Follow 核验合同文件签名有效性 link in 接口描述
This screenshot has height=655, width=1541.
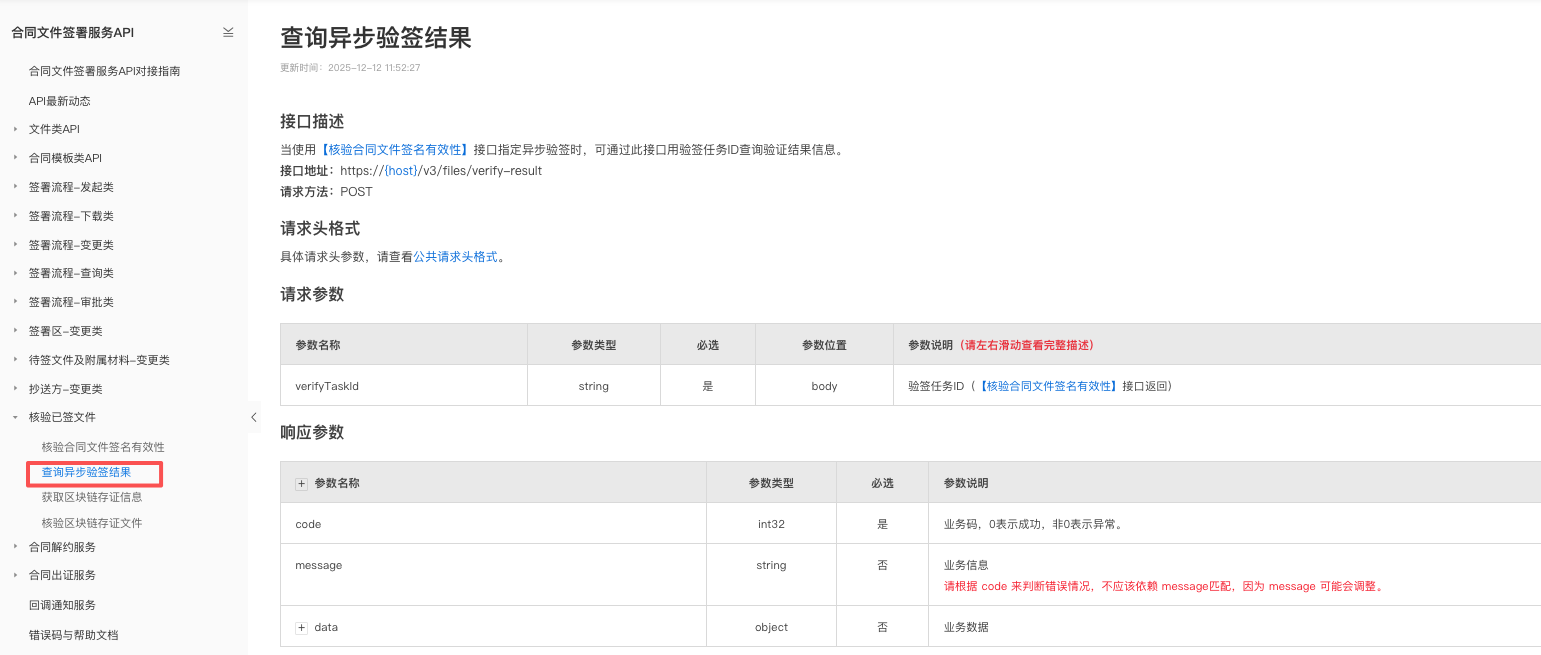[x=395, y=150]
